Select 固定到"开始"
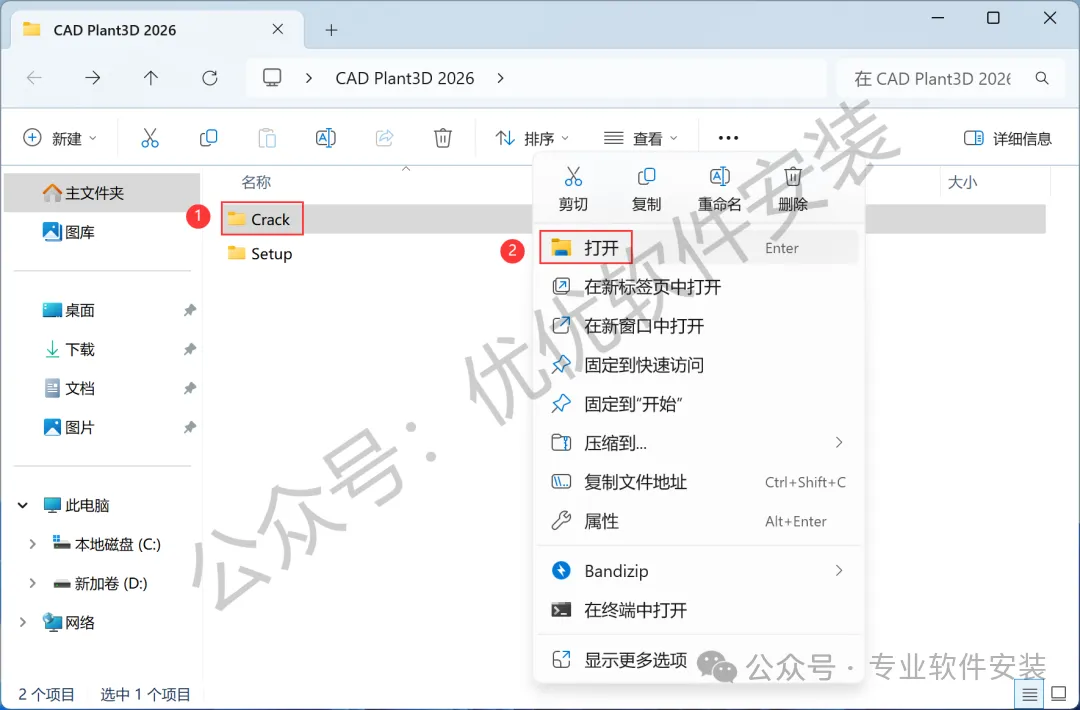1080x710 pixels. (x=698, y=404)
